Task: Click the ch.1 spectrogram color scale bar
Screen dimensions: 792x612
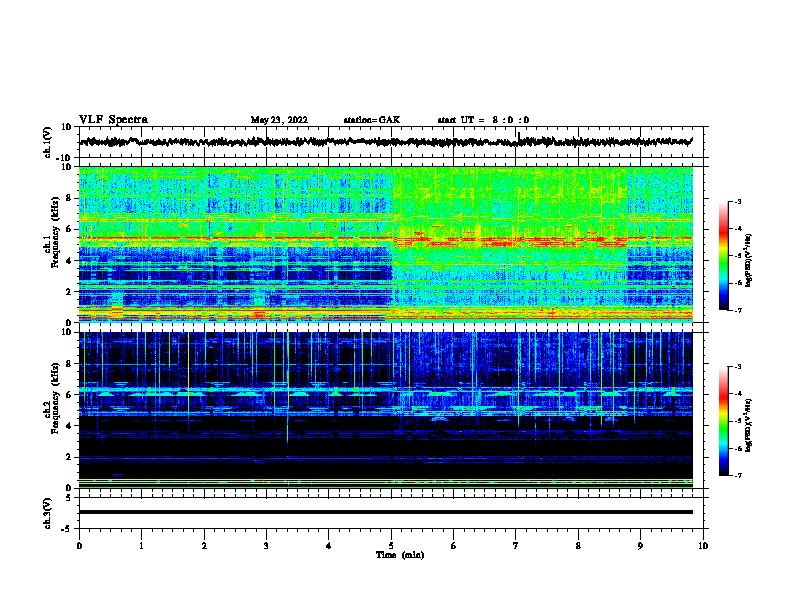Action: point(723,256)
